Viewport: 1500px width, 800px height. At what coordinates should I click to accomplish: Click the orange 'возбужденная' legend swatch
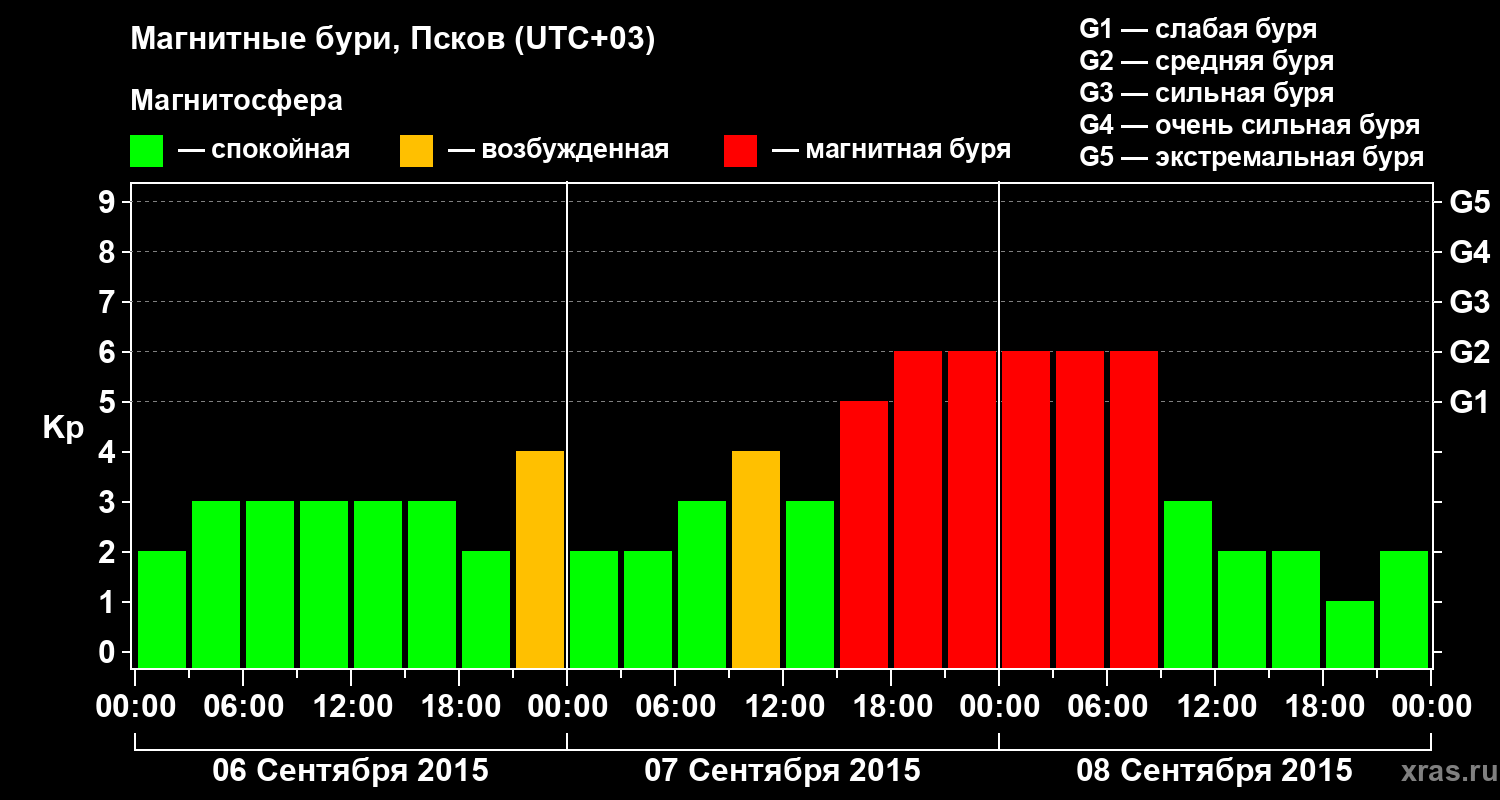pyautogui.click(x=416, y=150)
